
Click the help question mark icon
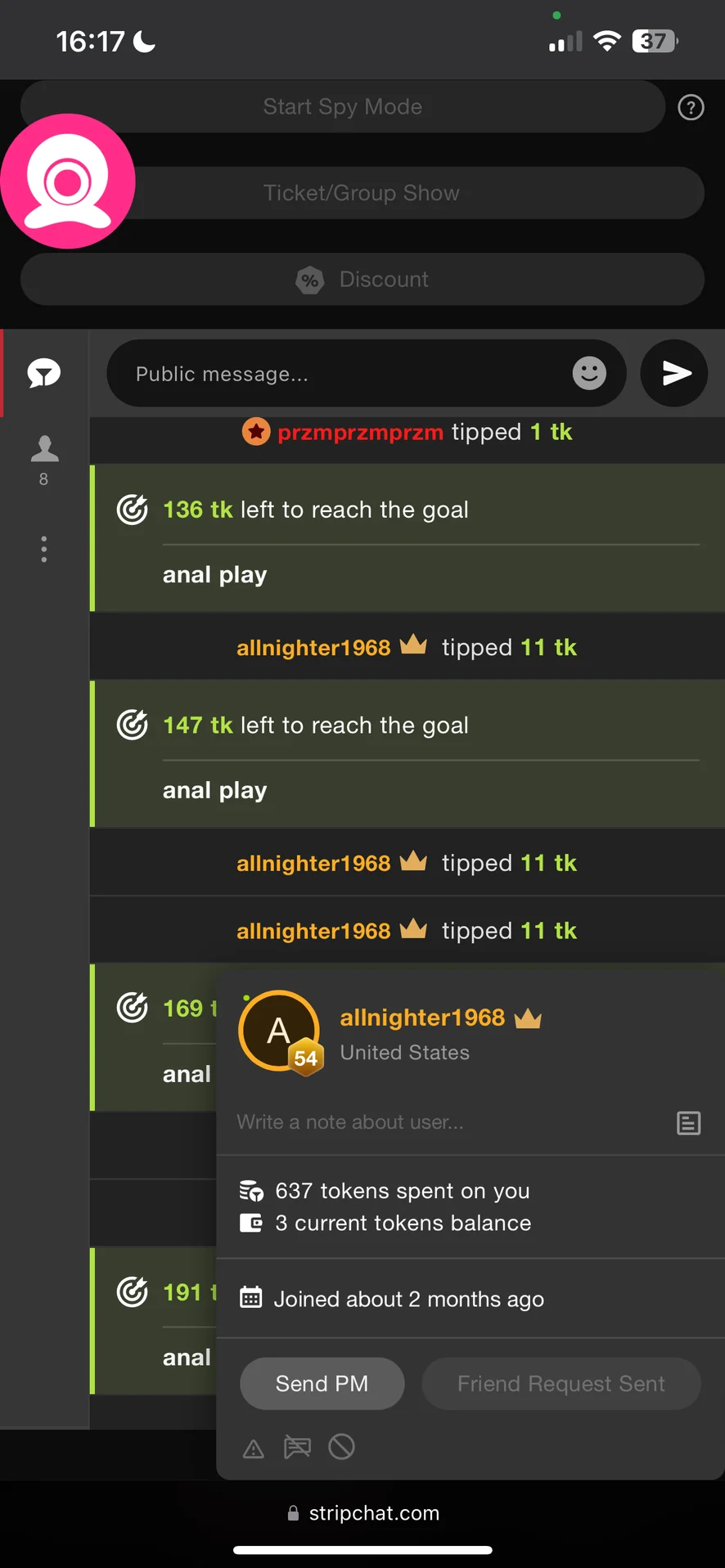tap(691, 107)
